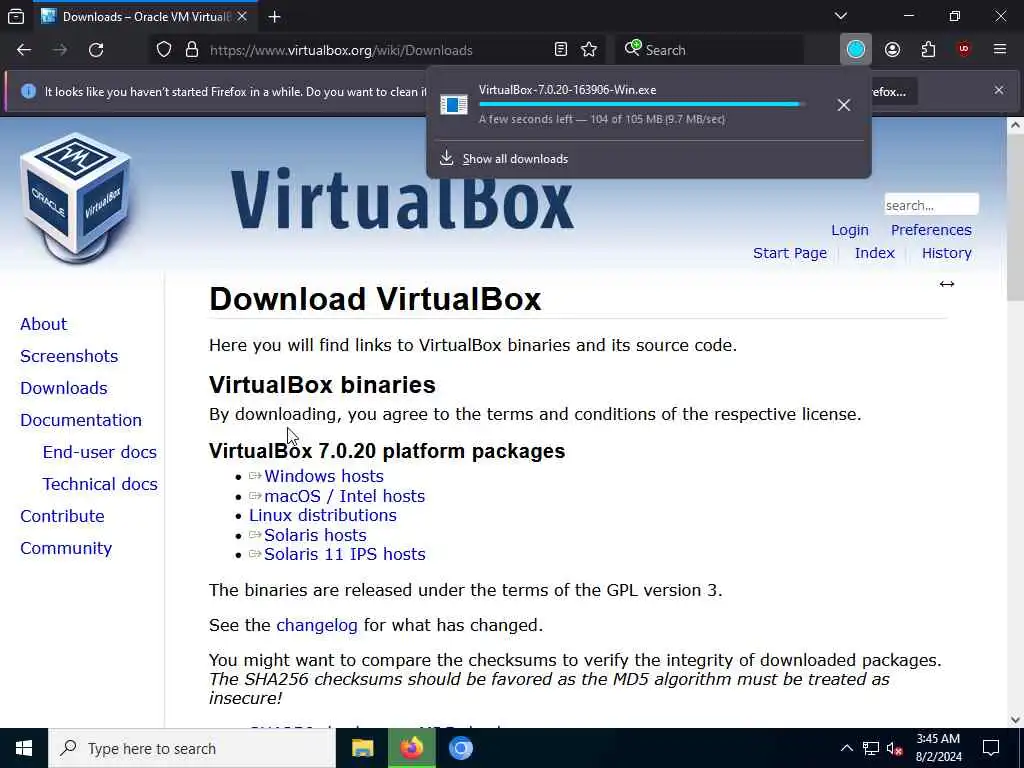Open Community in the sidebar
1024x768 pixels.
(x=65, y=548)
